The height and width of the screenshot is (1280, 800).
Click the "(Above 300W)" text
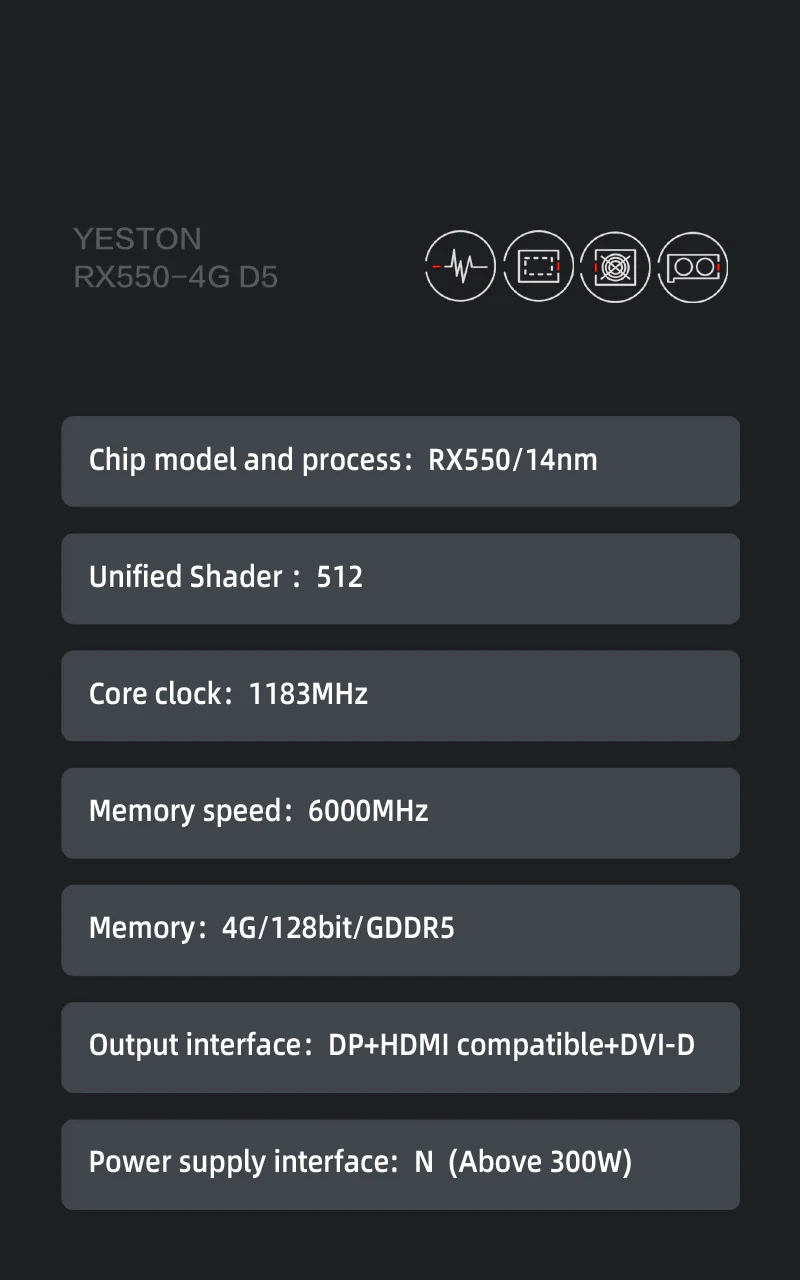540,1163
